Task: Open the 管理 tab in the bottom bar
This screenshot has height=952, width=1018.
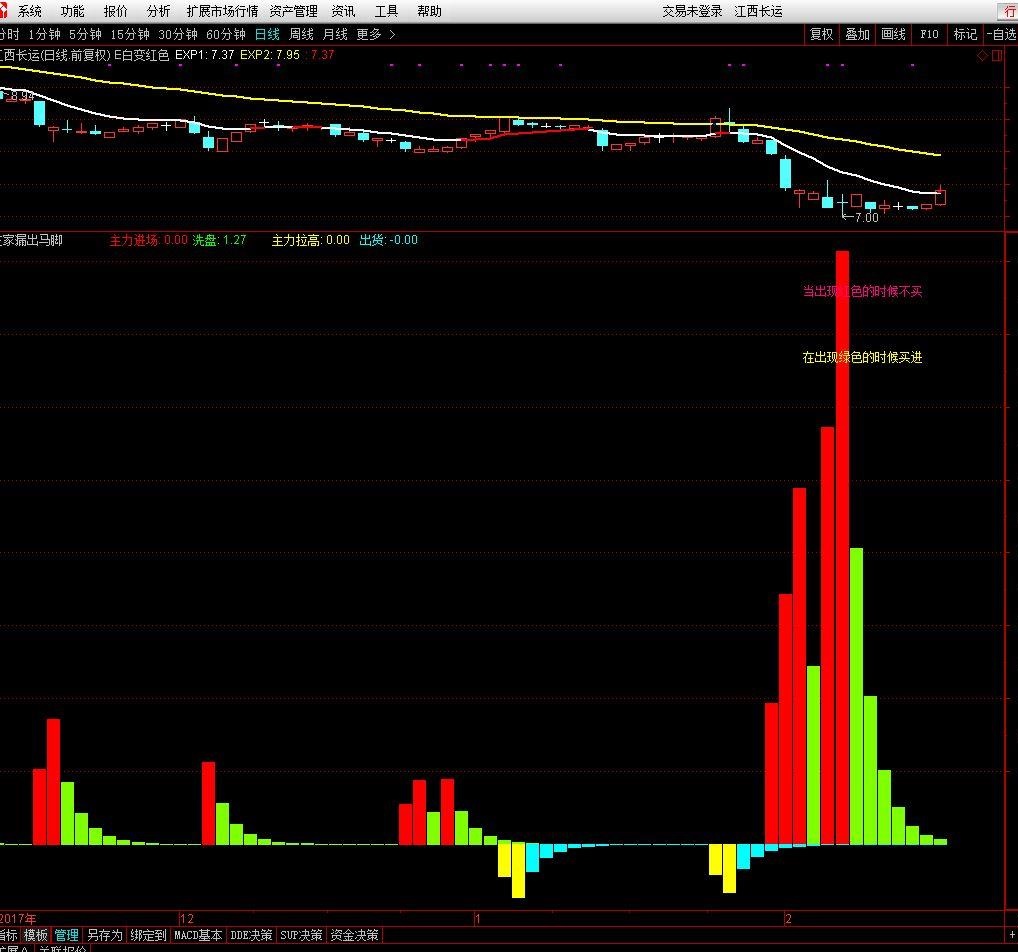Action: click(67, 935)
